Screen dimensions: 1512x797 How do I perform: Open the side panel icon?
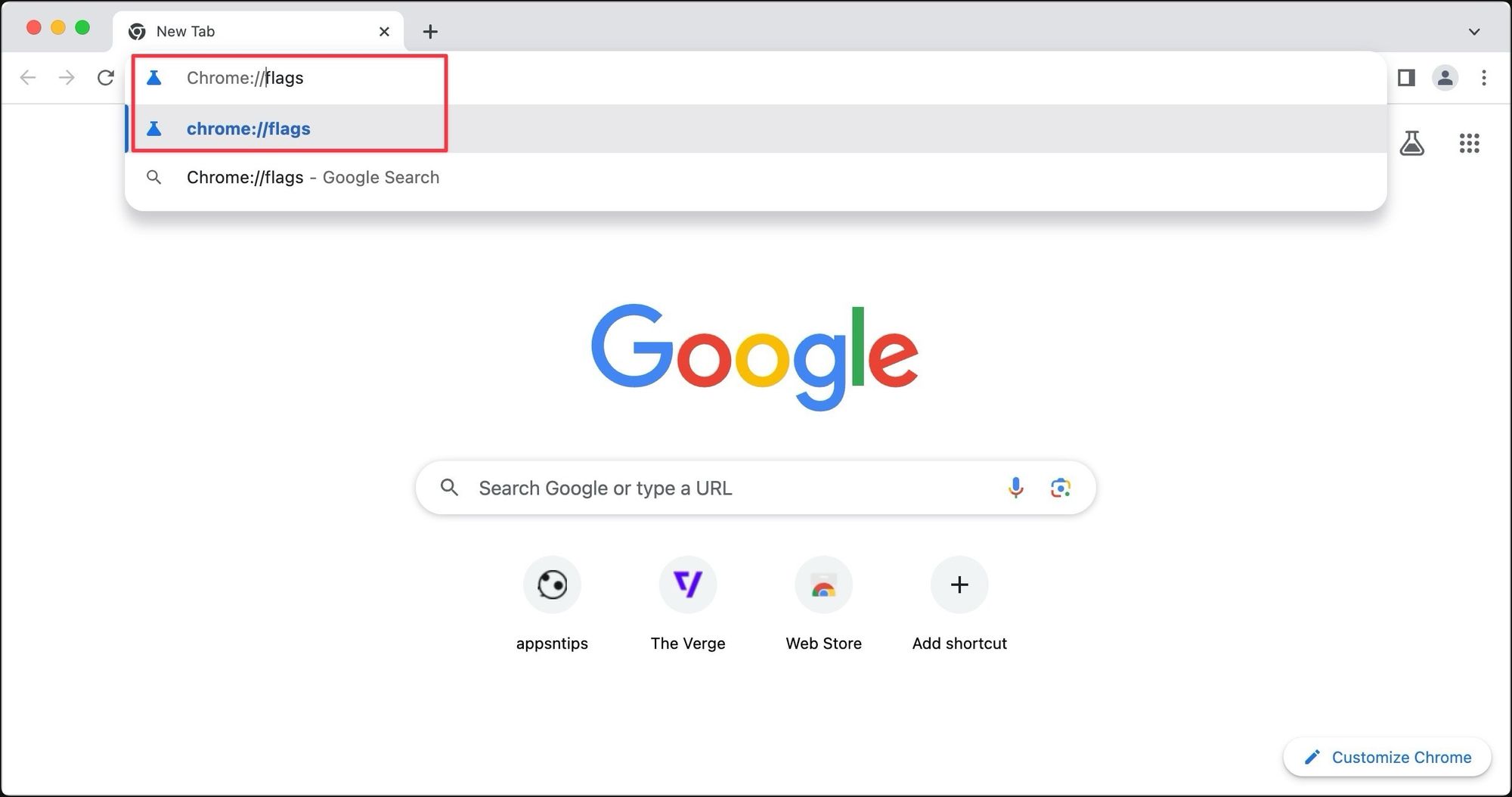1406,78
